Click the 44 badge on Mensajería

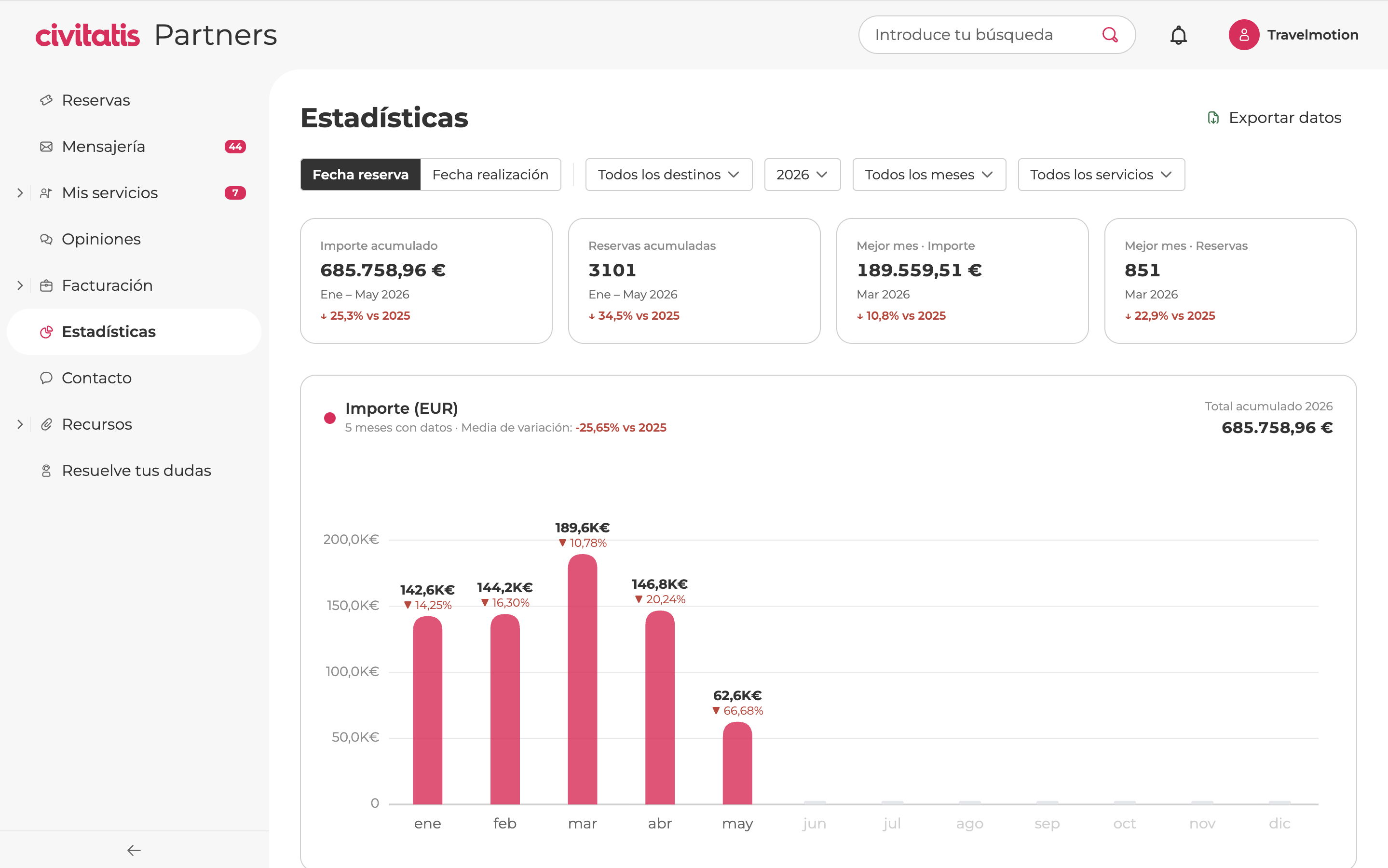click(235, 147)
